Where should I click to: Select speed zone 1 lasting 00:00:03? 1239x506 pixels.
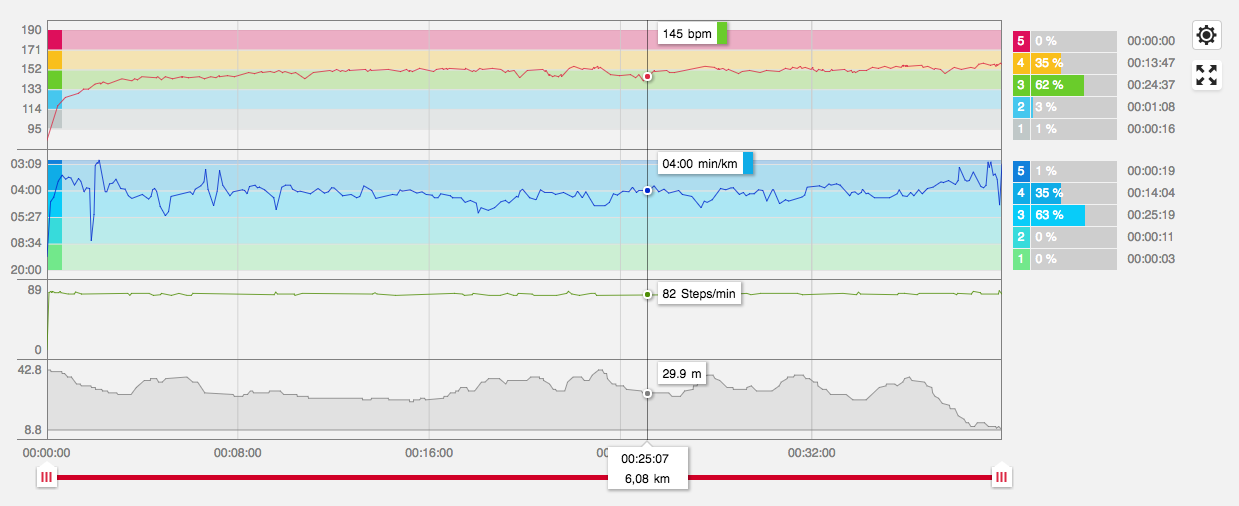tap(1064, 259)
